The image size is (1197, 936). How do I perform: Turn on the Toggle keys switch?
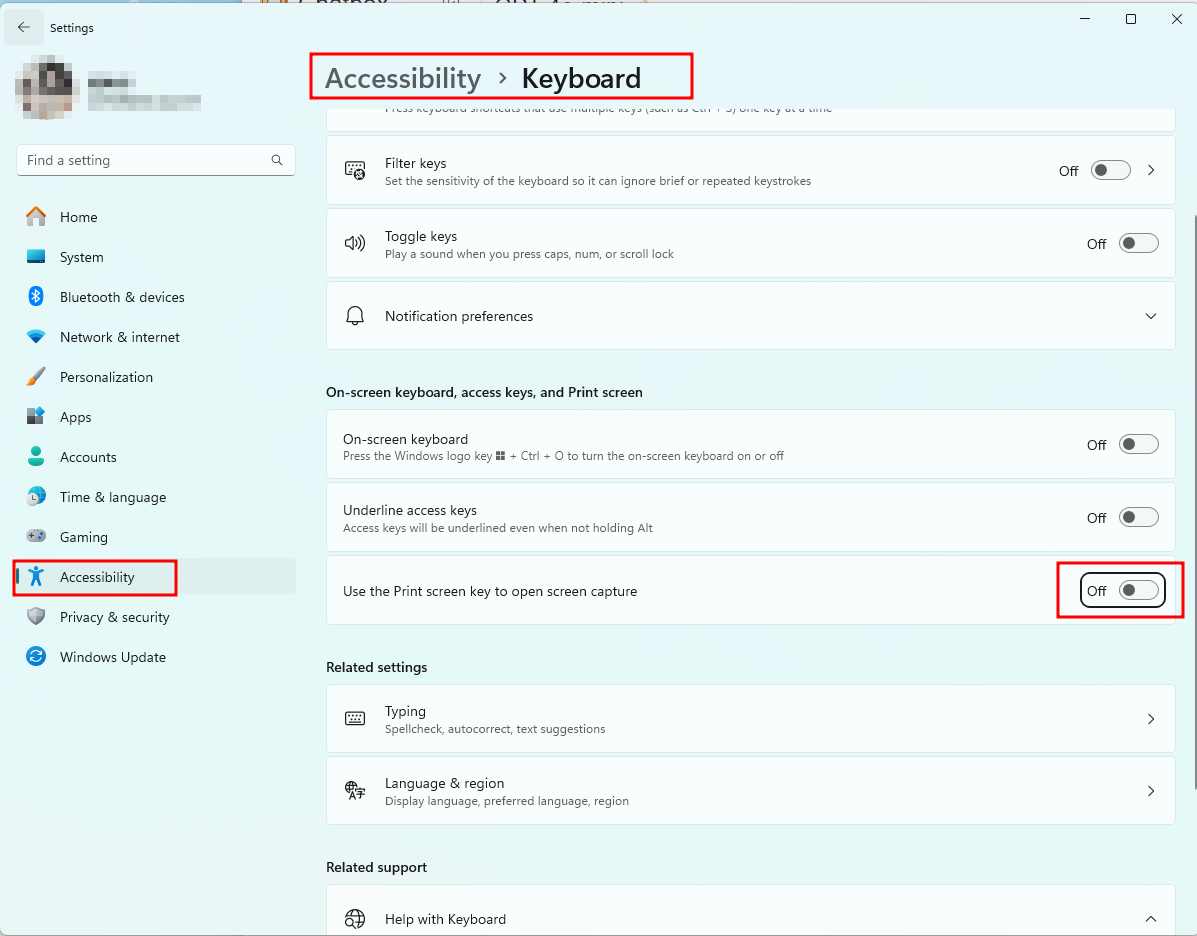pyautogui.click(x=1138, y=243)
